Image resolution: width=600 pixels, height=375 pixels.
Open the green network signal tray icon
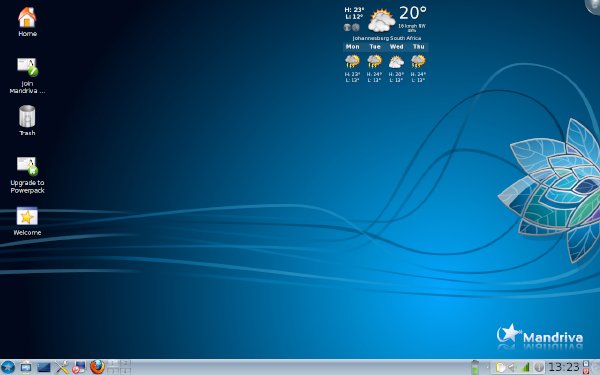[526, 368]
